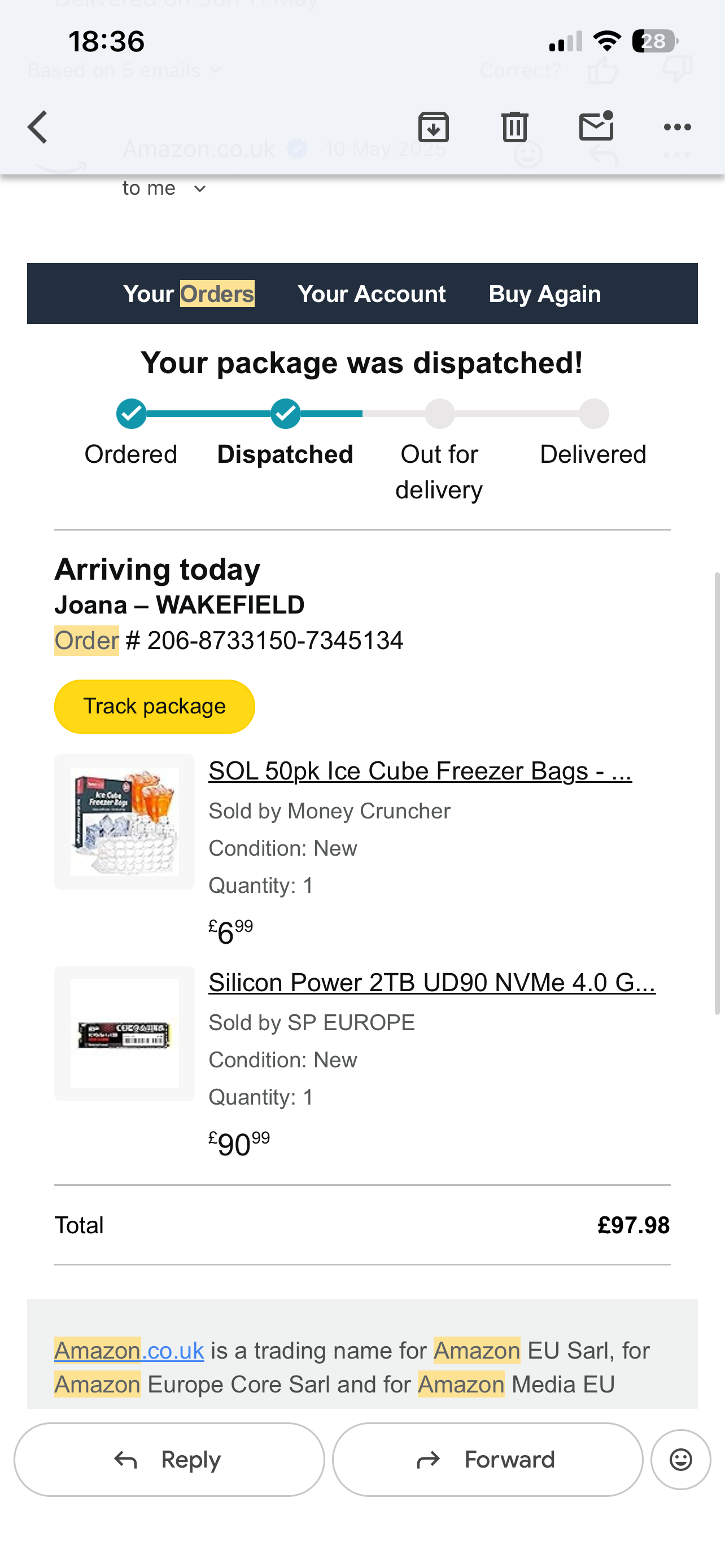Delete the email using the trash icon
The height and width of the screenshot is (1568, 725).
pos(514,127)
